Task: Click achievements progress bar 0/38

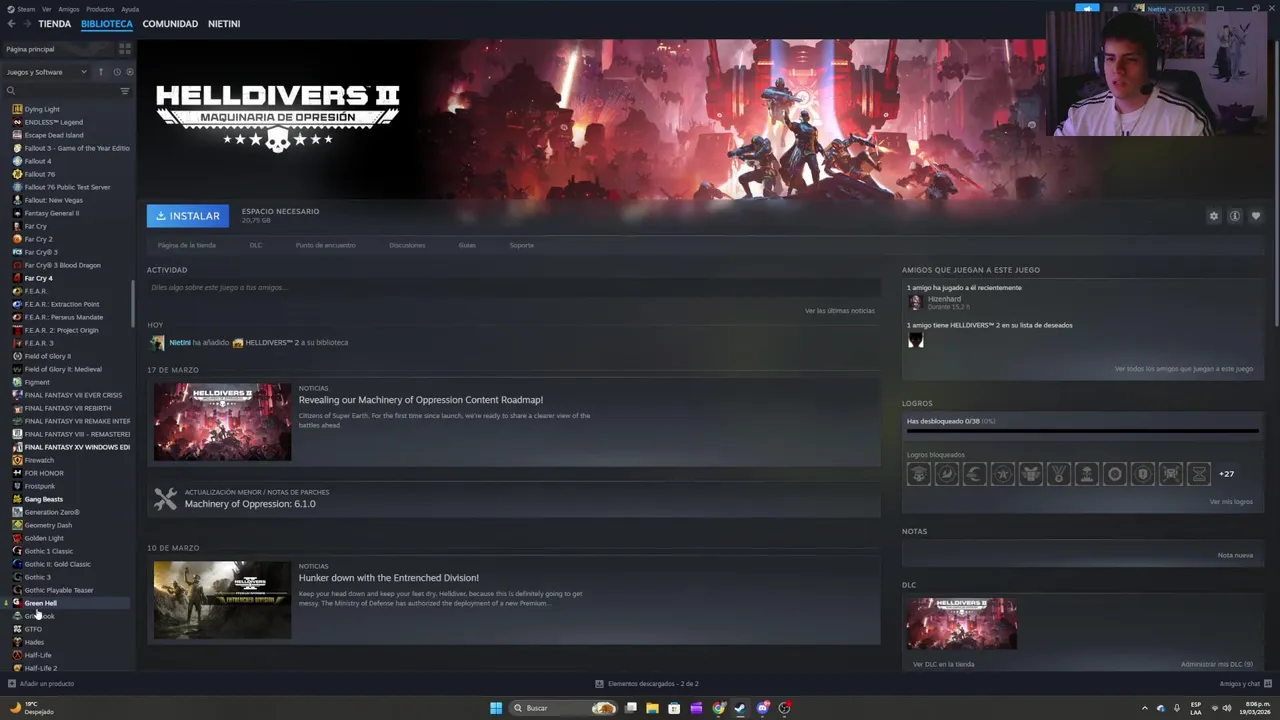Action: click(1081, 432)
